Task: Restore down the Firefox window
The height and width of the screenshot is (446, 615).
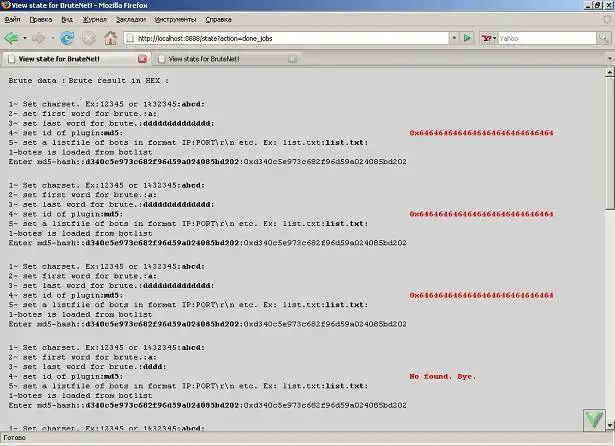Action: (597, 5)
